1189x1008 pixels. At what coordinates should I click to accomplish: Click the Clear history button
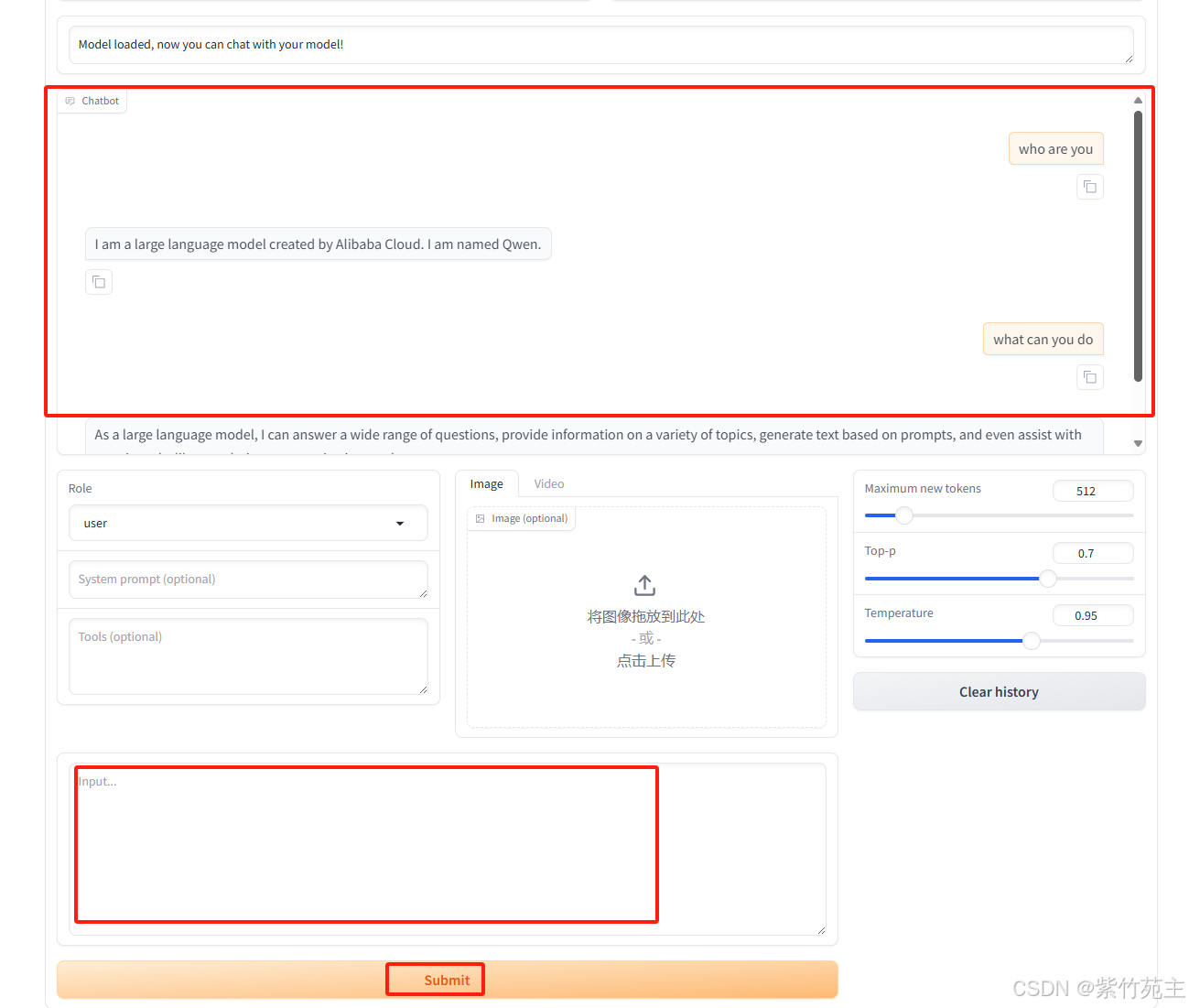click(x=999, y=692)
